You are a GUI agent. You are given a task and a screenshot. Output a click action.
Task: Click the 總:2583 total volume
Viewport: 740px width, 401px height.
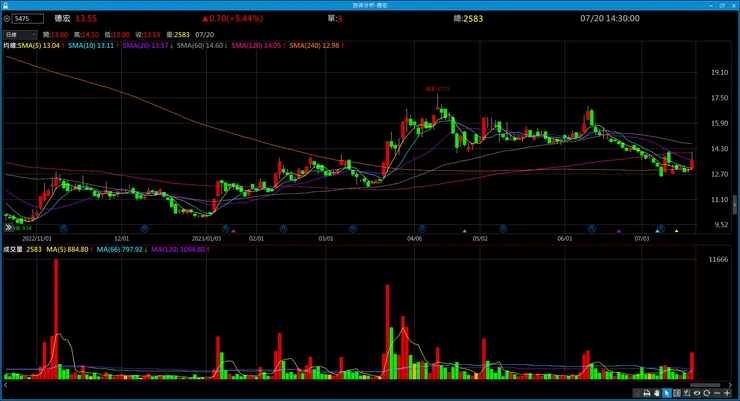click(x=468, y=18)
